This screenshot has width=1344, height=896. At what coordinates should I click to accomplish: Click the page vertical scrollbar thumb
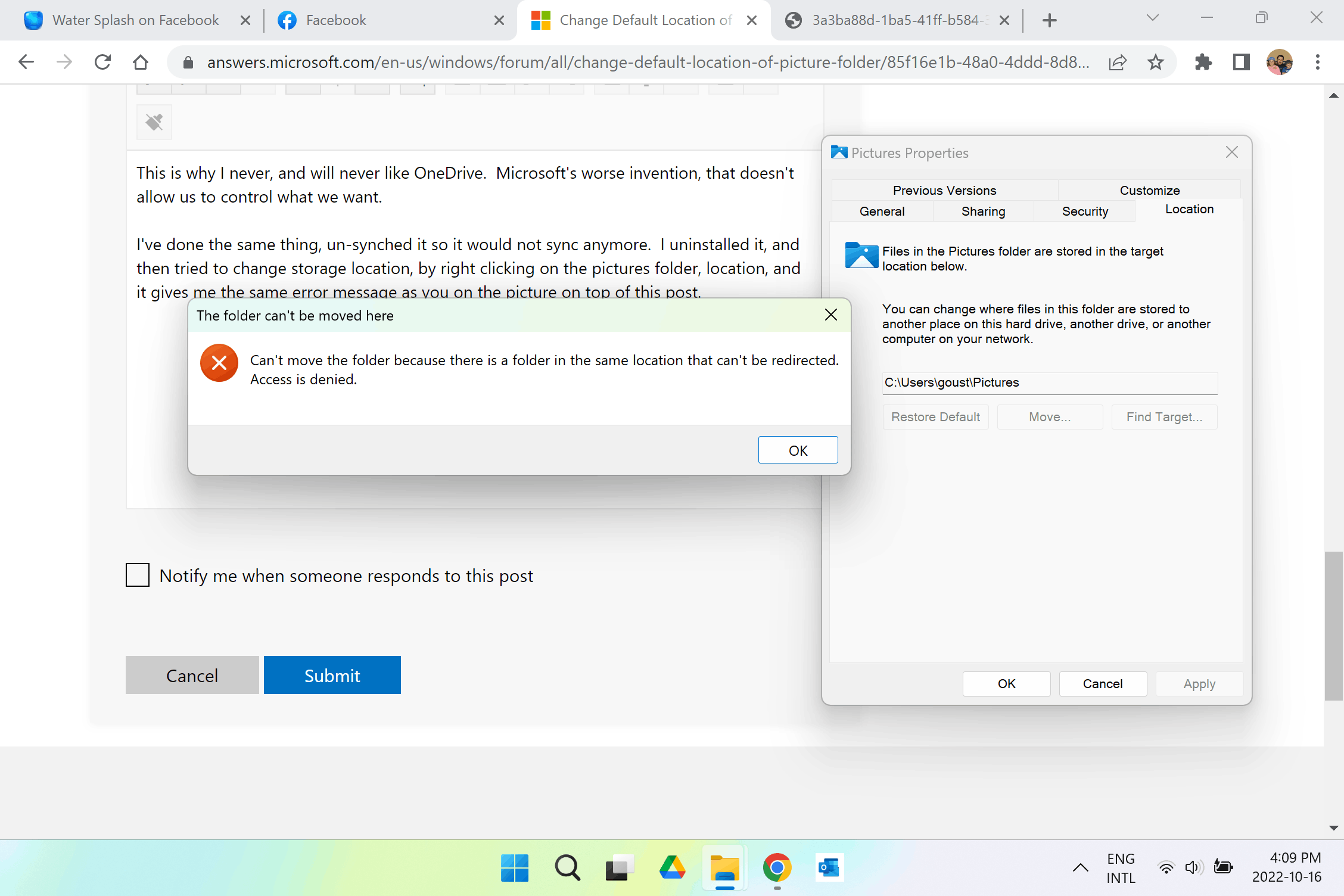(1333, 626)
